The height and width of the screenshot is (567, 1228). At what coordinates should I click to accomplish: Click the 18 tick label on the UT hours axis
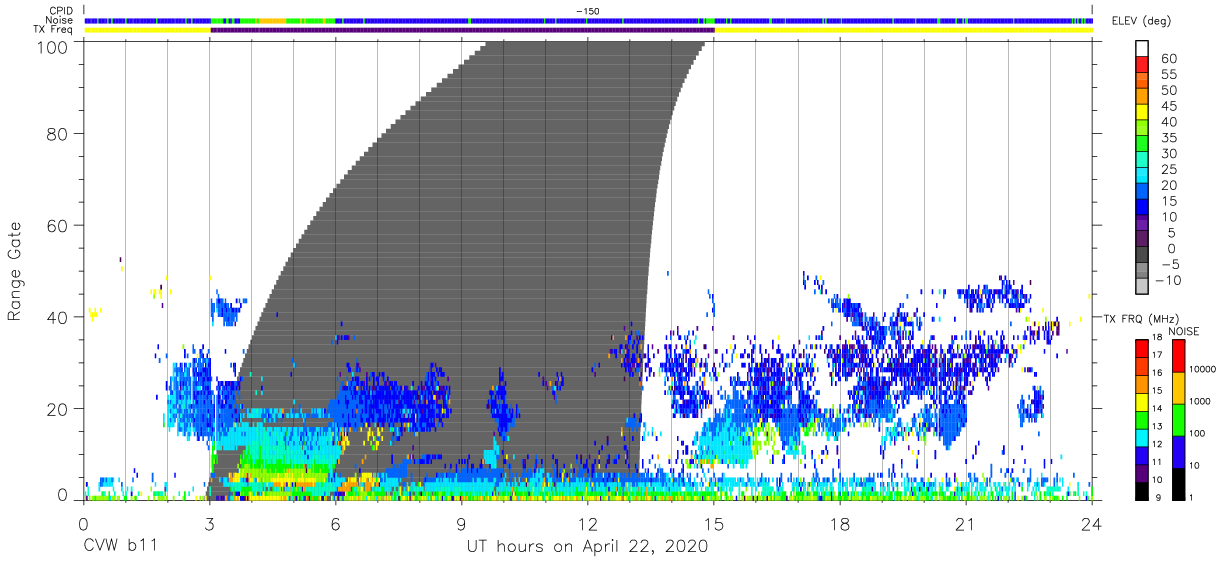click(840, 523)
